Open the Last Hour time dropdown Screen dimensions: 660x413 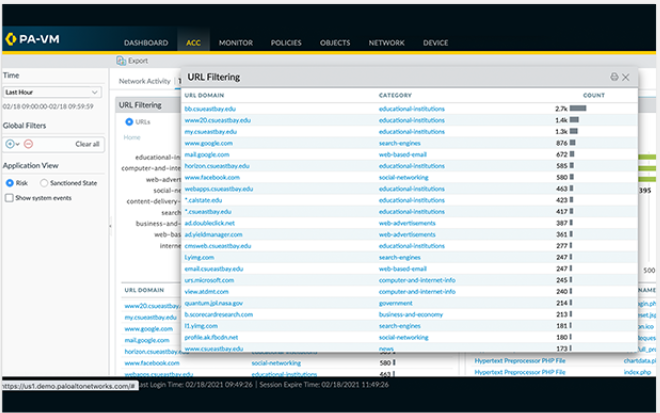(52, 92)
